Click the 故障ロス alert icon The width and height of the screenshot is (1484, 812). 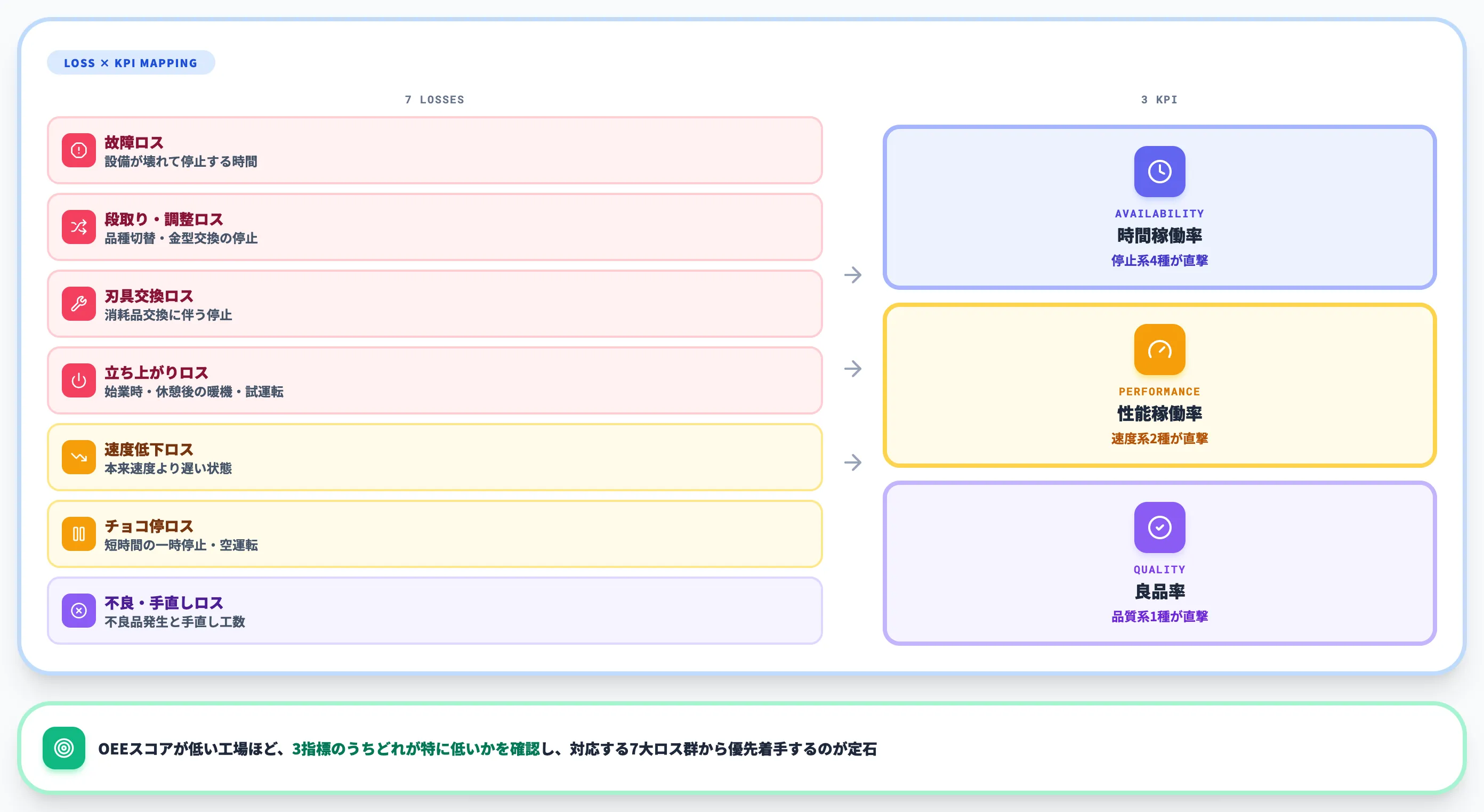(79, 150)
